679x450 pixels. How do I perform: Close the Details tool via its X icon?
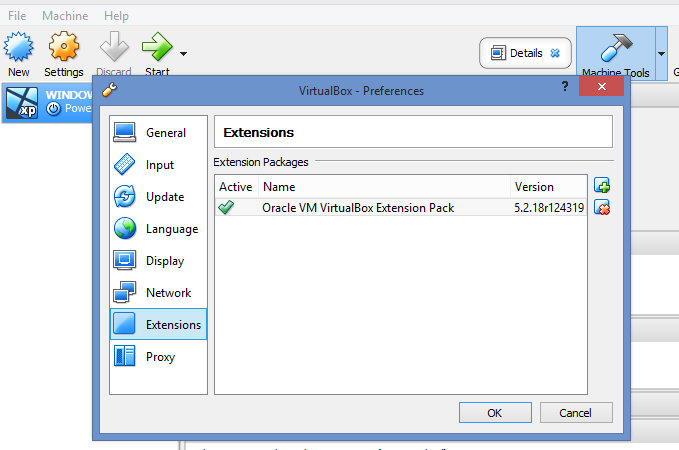[x=555, y=53]
